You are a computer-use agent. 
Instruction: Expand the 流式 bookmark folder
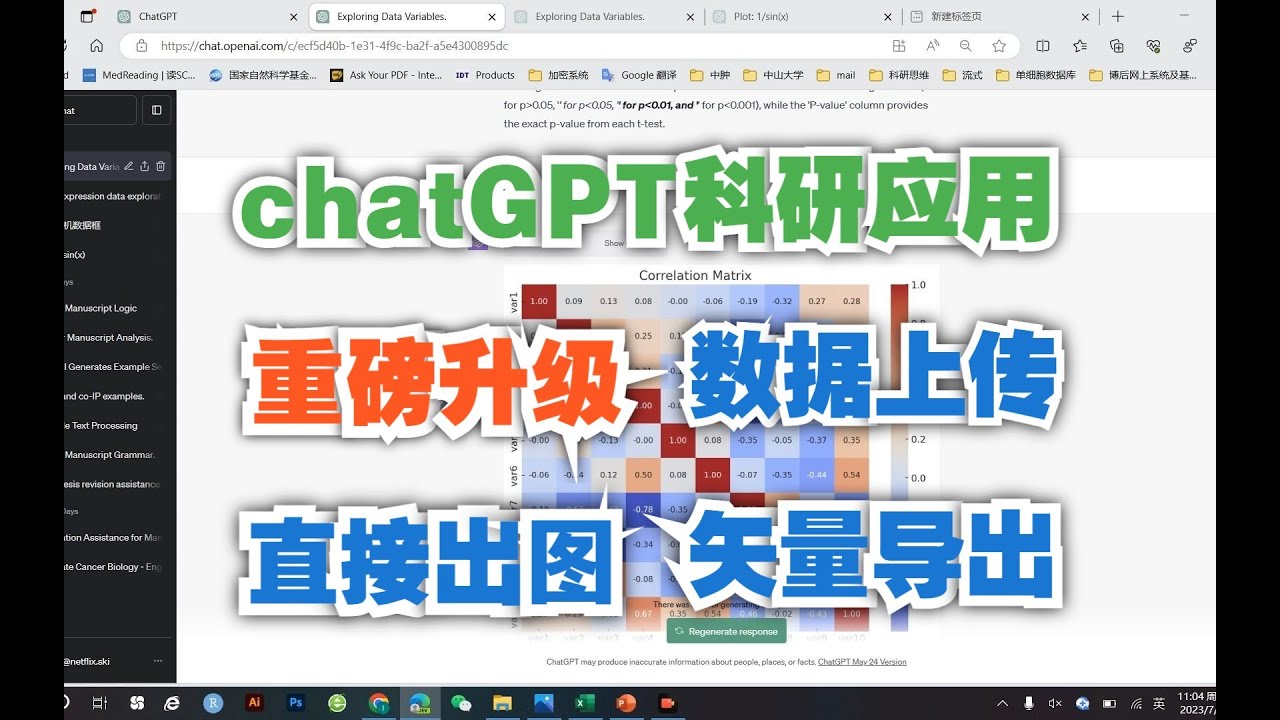click(x=962, y=75)
